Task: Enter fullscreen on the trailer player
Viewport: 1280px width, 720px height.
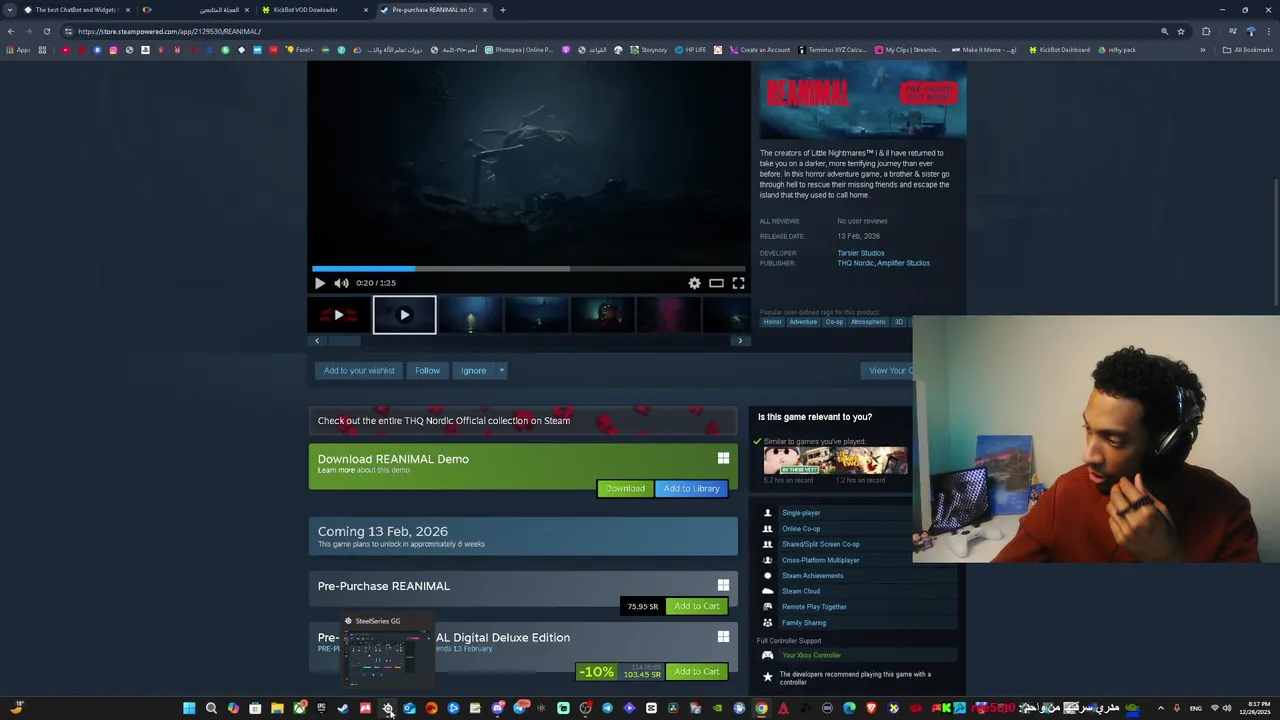Action: click(738, 283)
